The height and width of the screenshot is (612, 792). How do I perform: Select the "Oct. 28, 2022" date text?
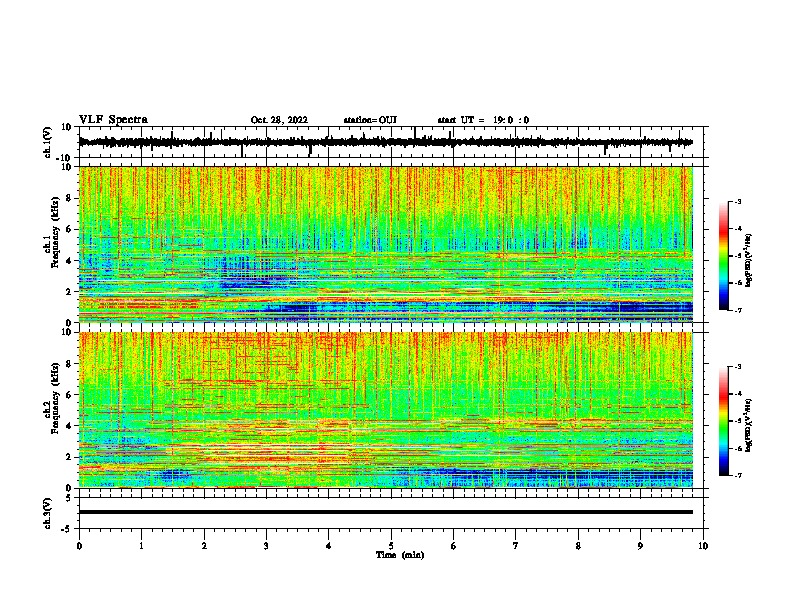(x=279, y=120)
